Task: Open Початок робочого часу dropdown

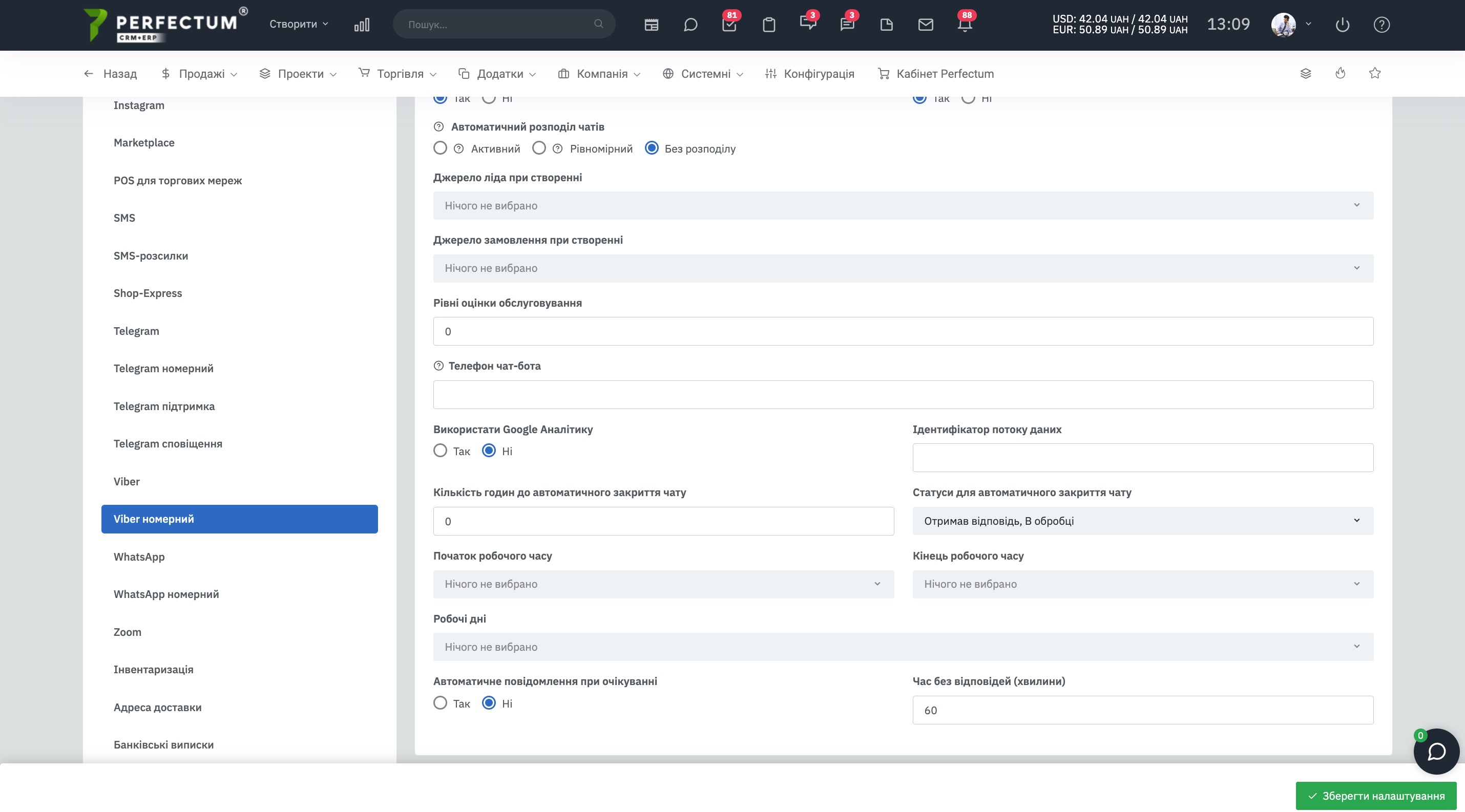Action: tap(663, 584)
